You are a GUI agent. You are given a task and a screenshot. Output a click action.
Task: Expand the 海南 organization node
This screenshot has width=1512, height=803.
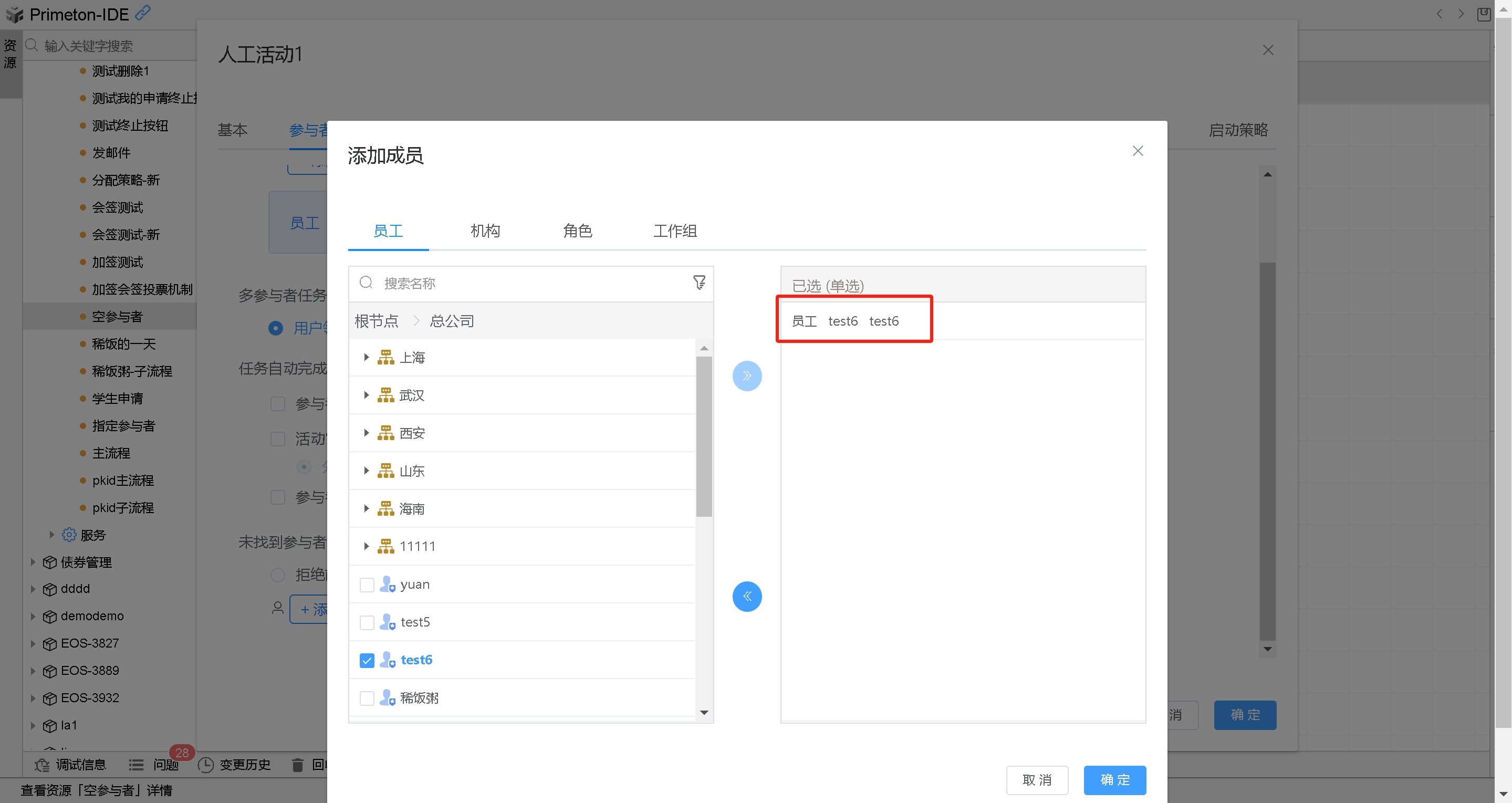click(x=366, y=508)
